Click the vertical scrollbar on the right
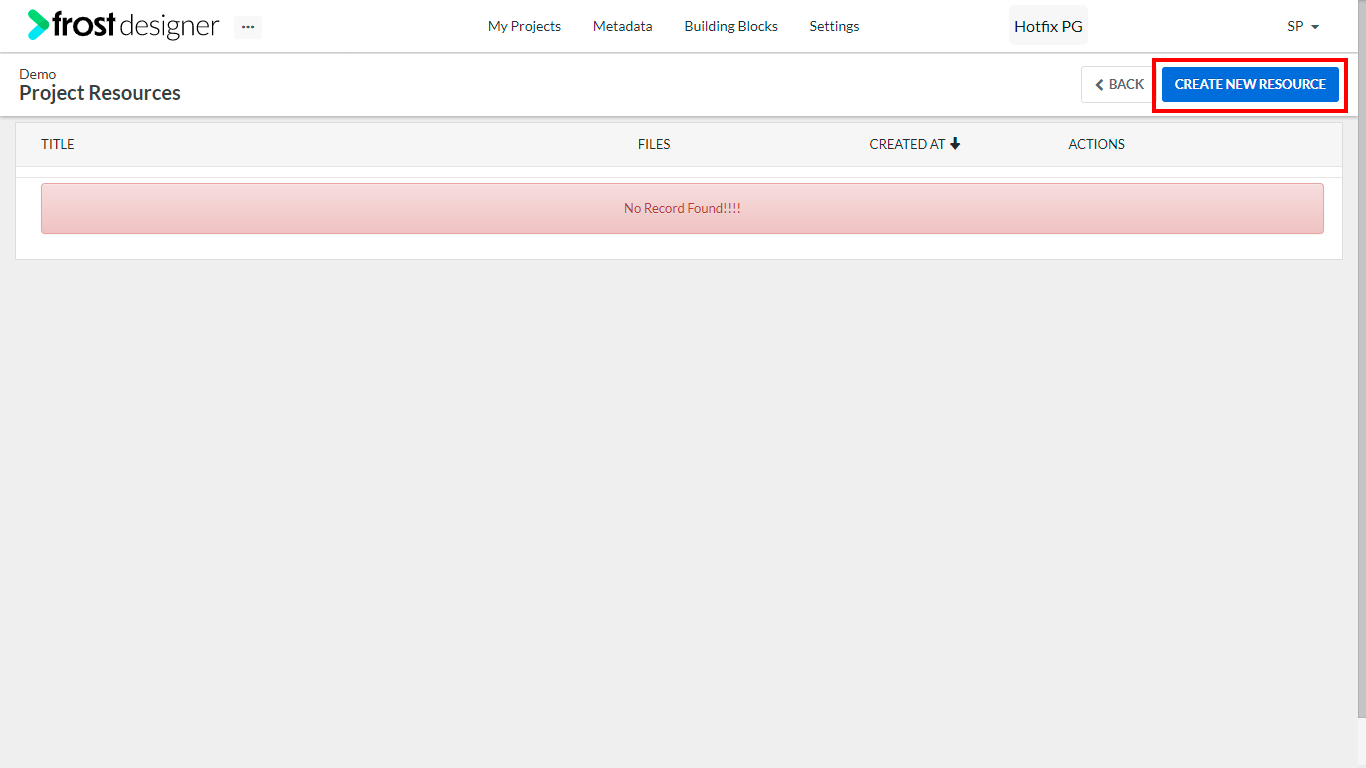Viewport: 1366px width, 768px height. [x=1362, y=360]
